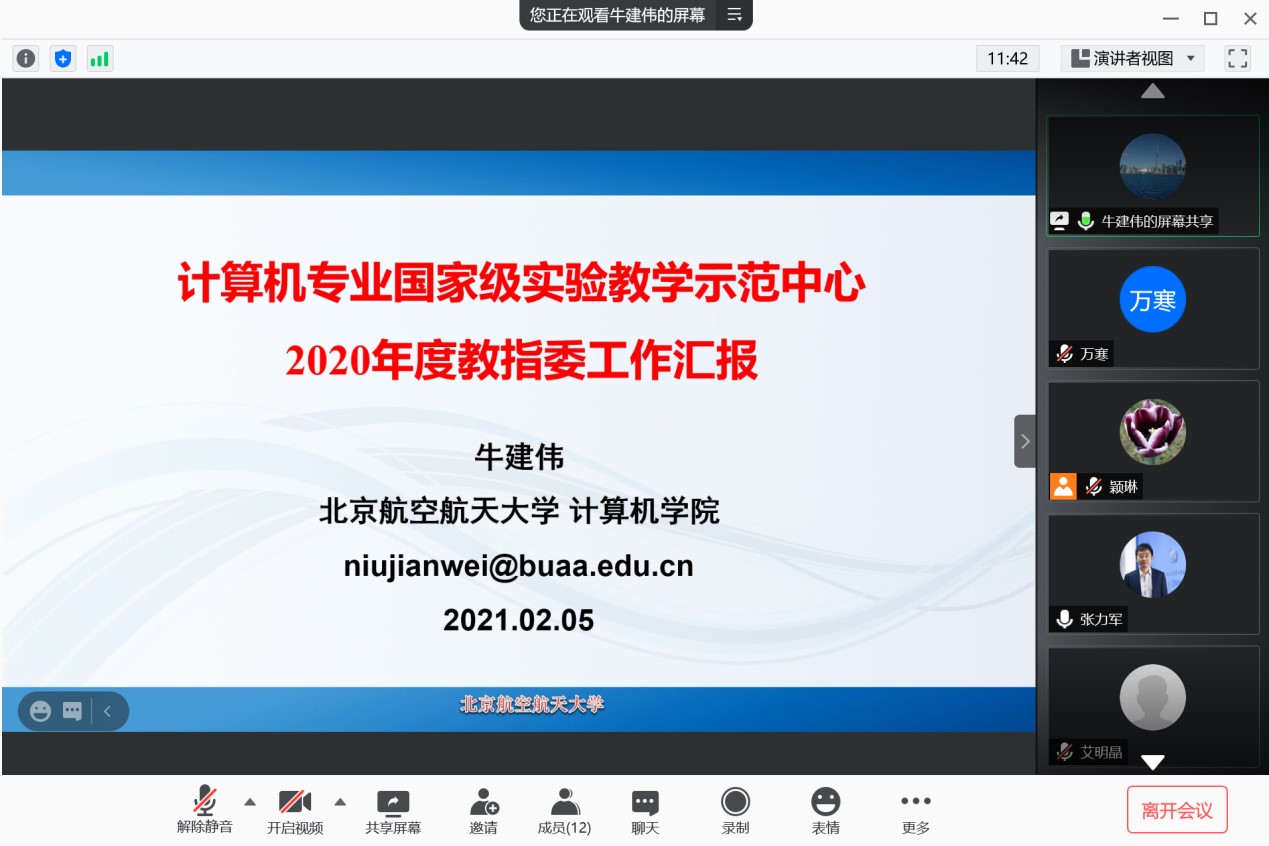Open the Invite (邀请) option
Image resolution: width=1269 pixels, height=846 pixels.
[x=484, y=811]
